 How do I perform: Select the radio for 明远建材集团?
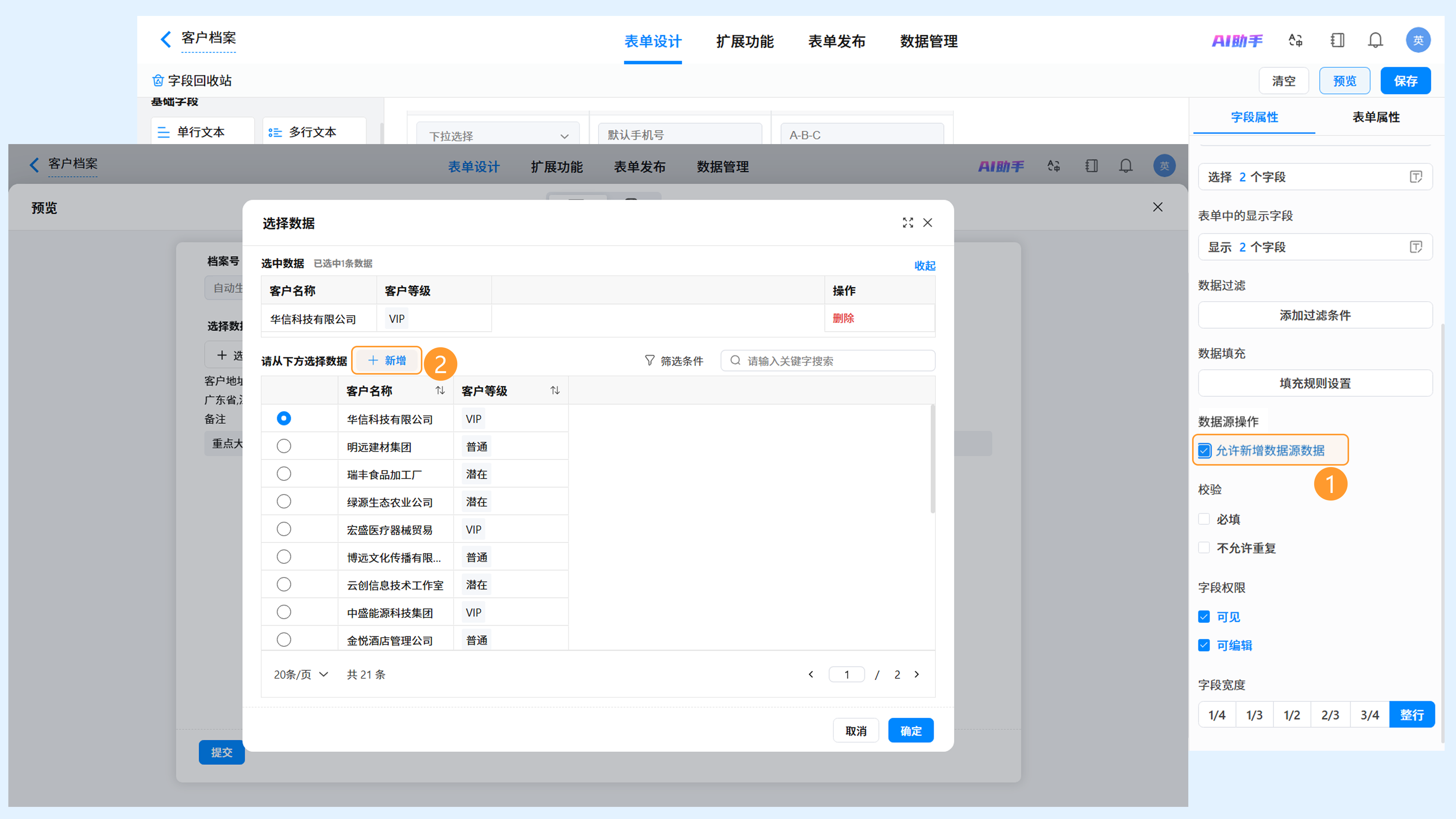point(284,446)
